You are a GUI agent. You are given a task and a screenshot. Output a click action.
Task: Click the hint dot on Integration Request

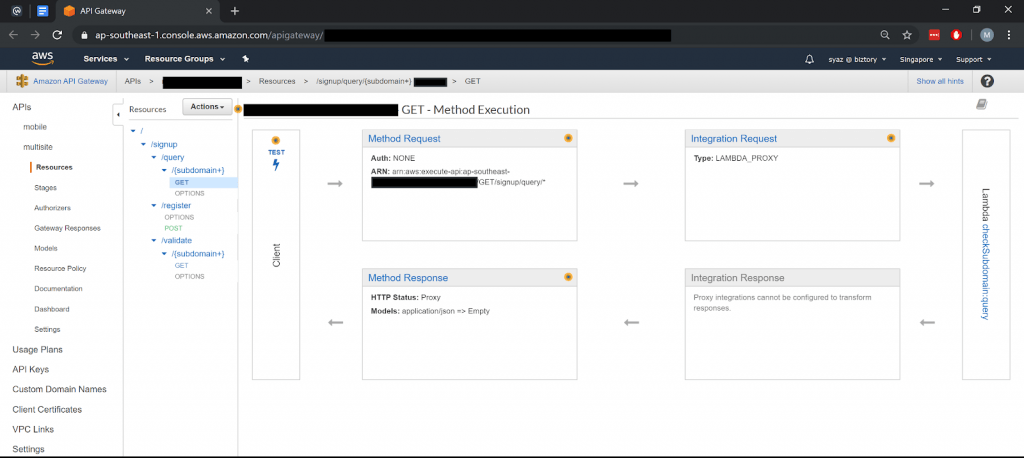click(x=891, y=138)
